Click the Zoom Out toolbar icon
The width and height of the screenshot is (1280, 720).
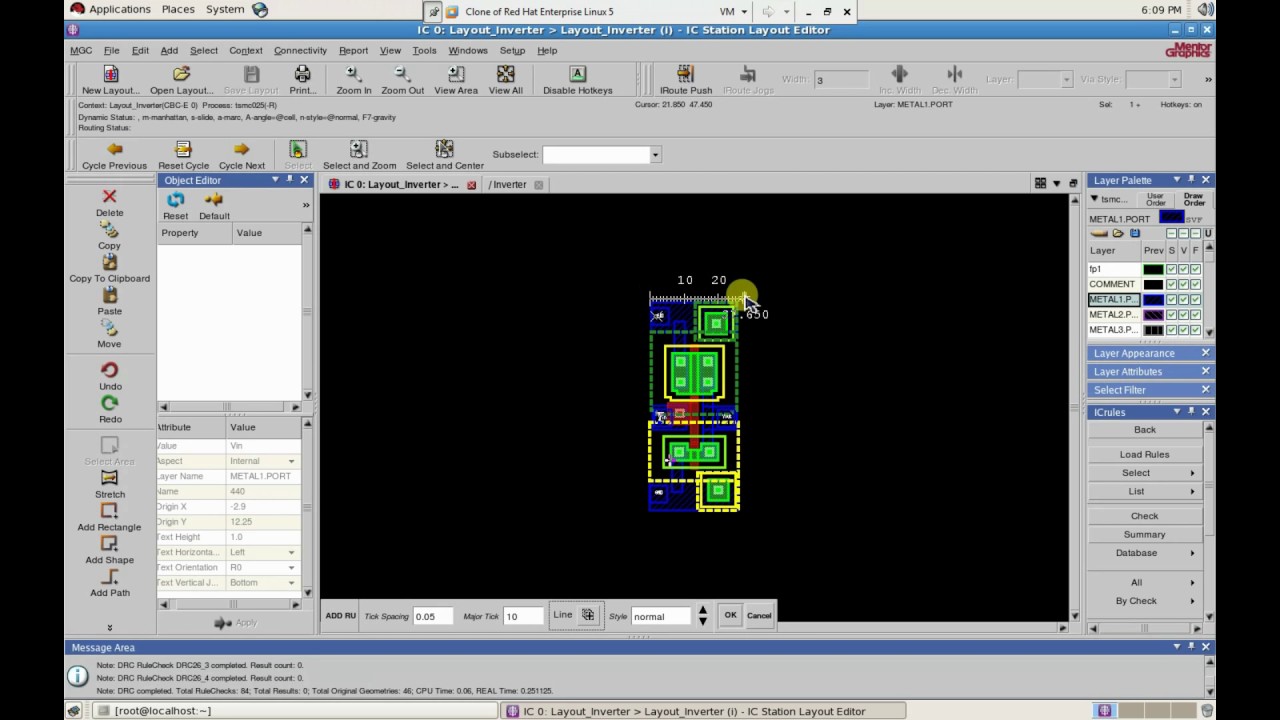pos(402,74)
